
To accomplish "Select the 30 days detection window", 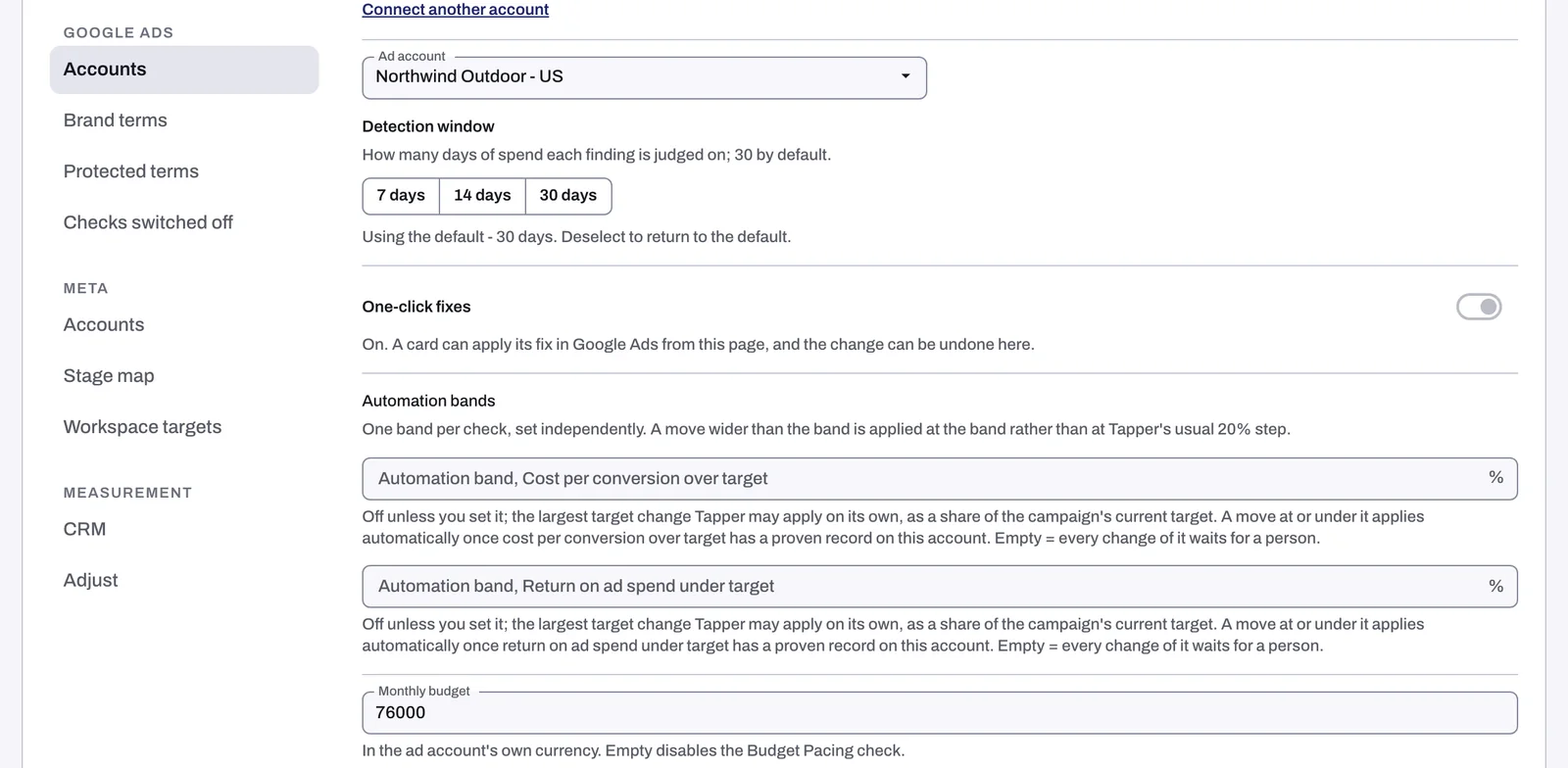I will tap(568, 196).
